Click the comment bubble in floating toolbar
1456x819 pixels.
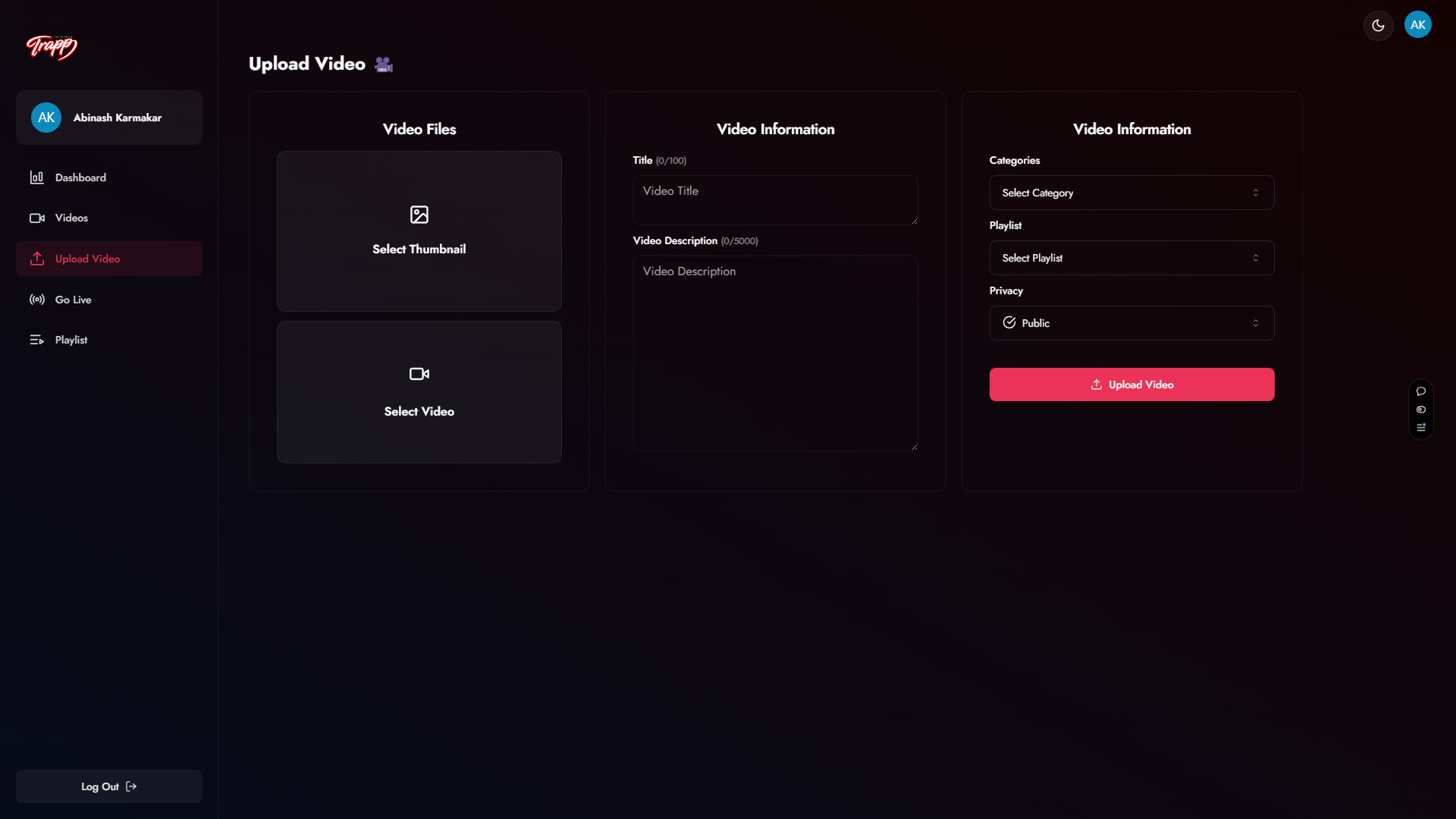click(x=1421, y=391)
